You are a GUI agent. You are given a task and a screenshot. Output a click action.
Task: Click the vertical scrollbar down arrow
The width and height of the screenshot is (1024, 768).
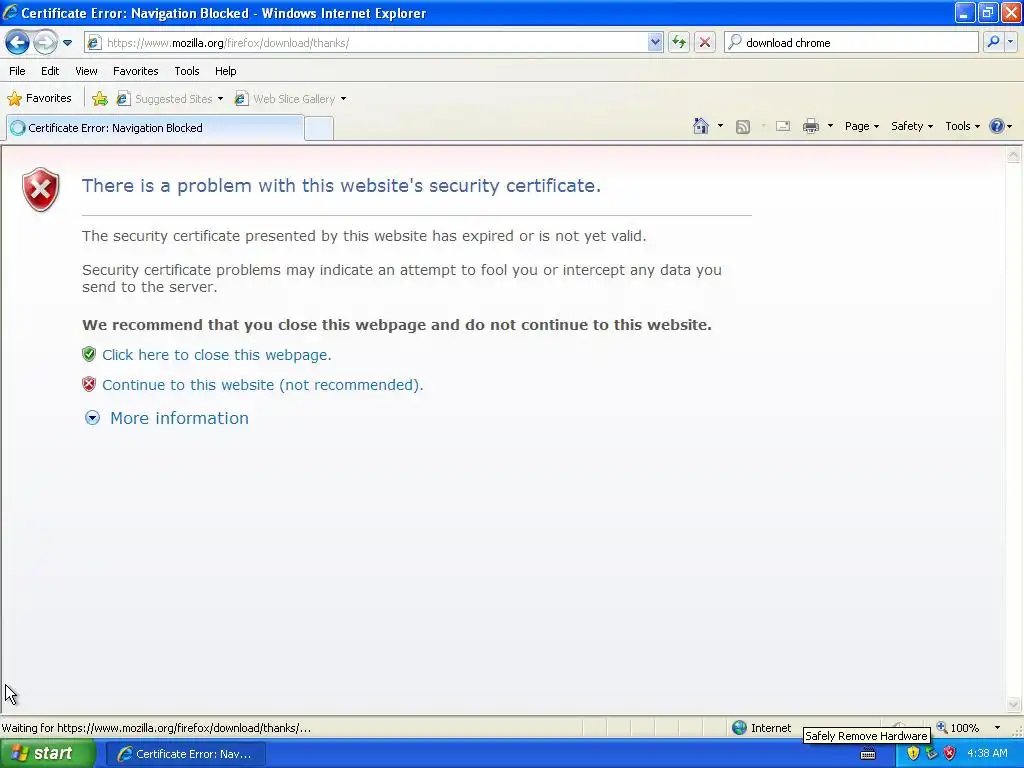coord(1014,704)
